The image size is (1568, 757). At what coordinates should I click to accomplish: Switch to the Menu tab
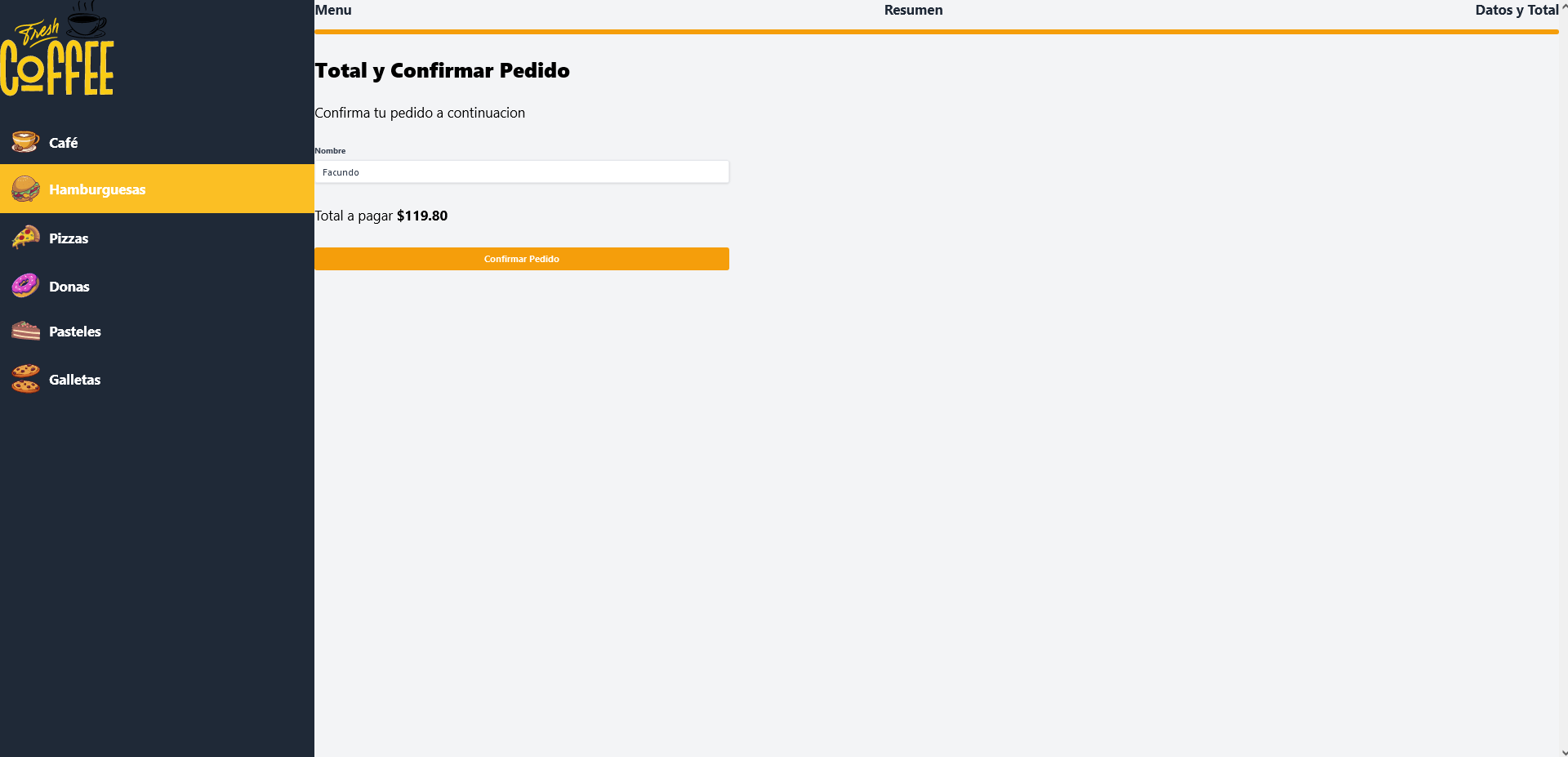[333, 10]
